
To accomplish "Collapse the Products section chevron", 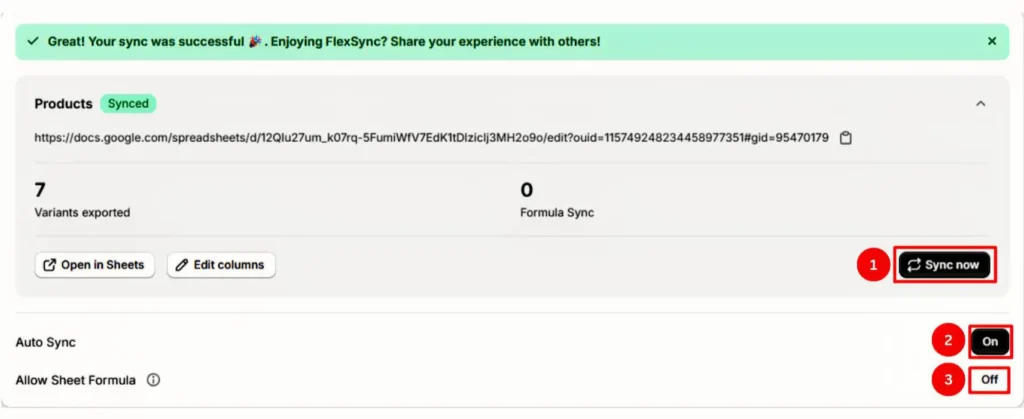I will [x=980, y=104].
